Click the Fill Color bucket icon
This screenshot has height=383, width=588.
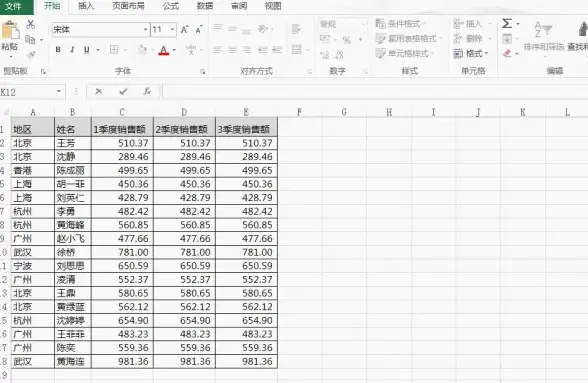coord(142,50)
